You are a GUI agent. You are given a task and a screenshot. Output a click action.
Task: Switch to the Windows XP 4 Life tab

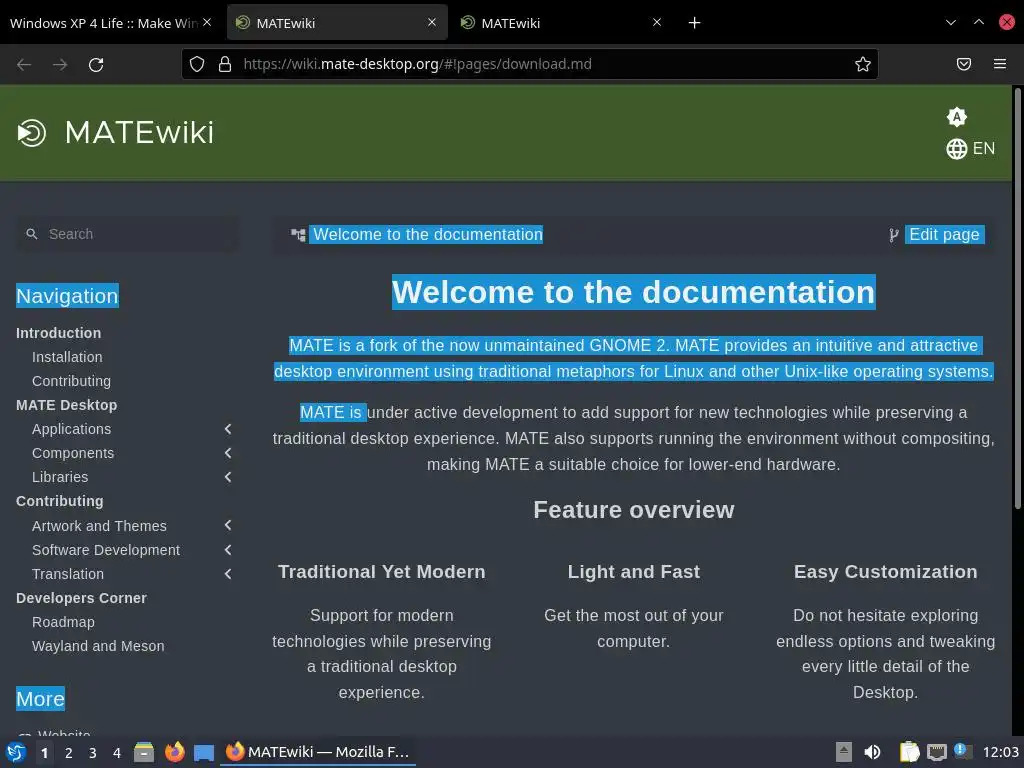[103, 23]
